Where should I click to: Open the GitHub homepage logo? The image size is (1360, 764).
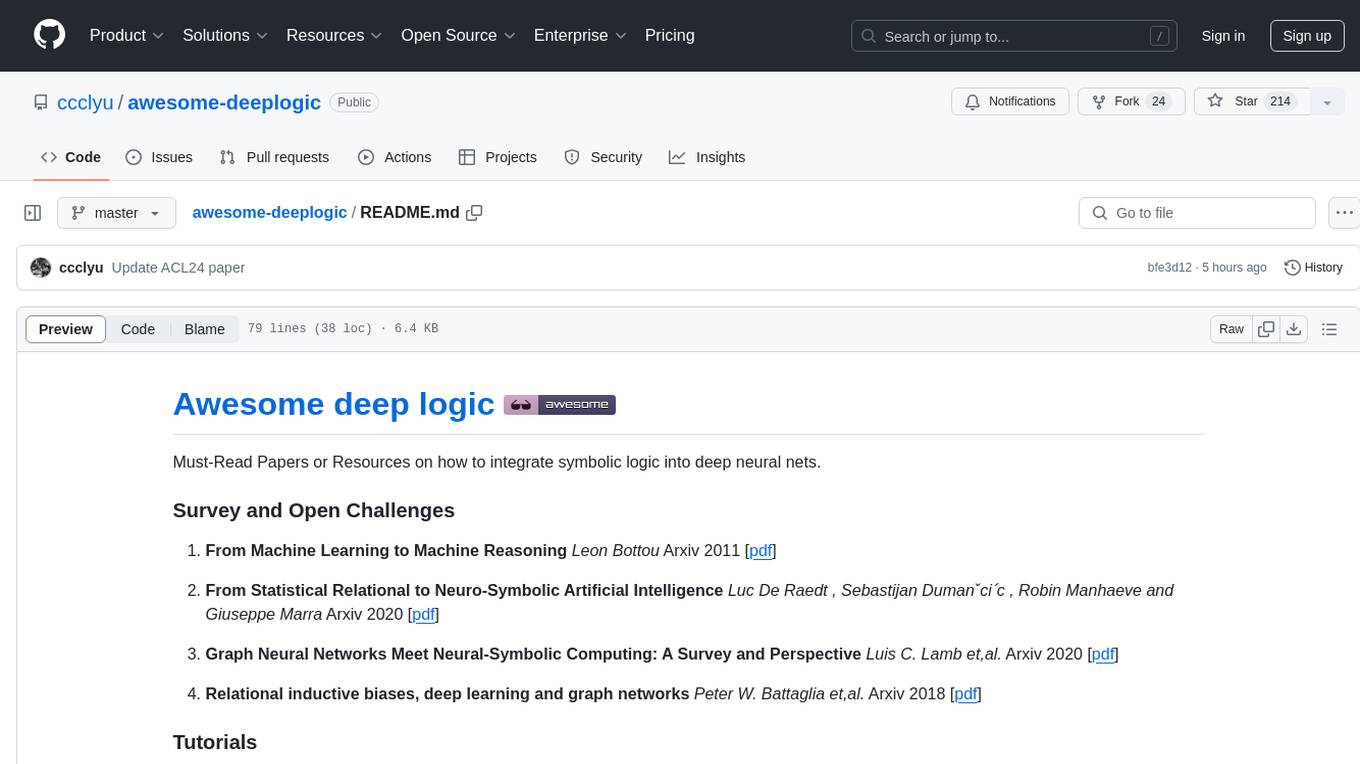tap(49, 35)
